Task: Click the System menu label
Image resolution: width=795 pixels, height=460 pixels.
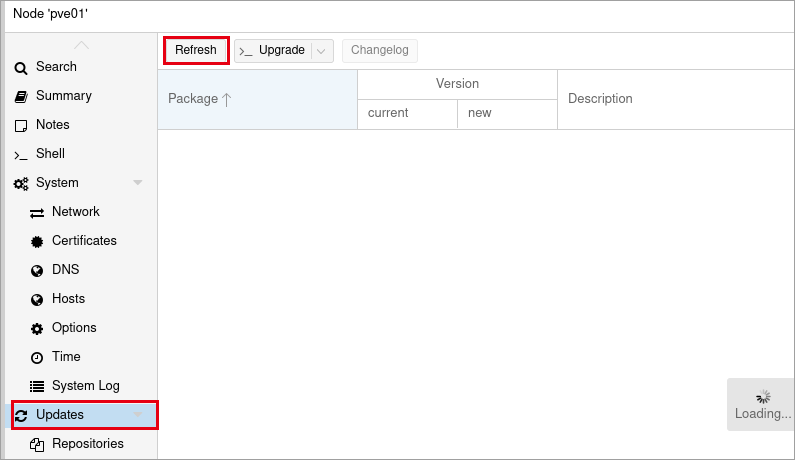Action: [57, 183]
